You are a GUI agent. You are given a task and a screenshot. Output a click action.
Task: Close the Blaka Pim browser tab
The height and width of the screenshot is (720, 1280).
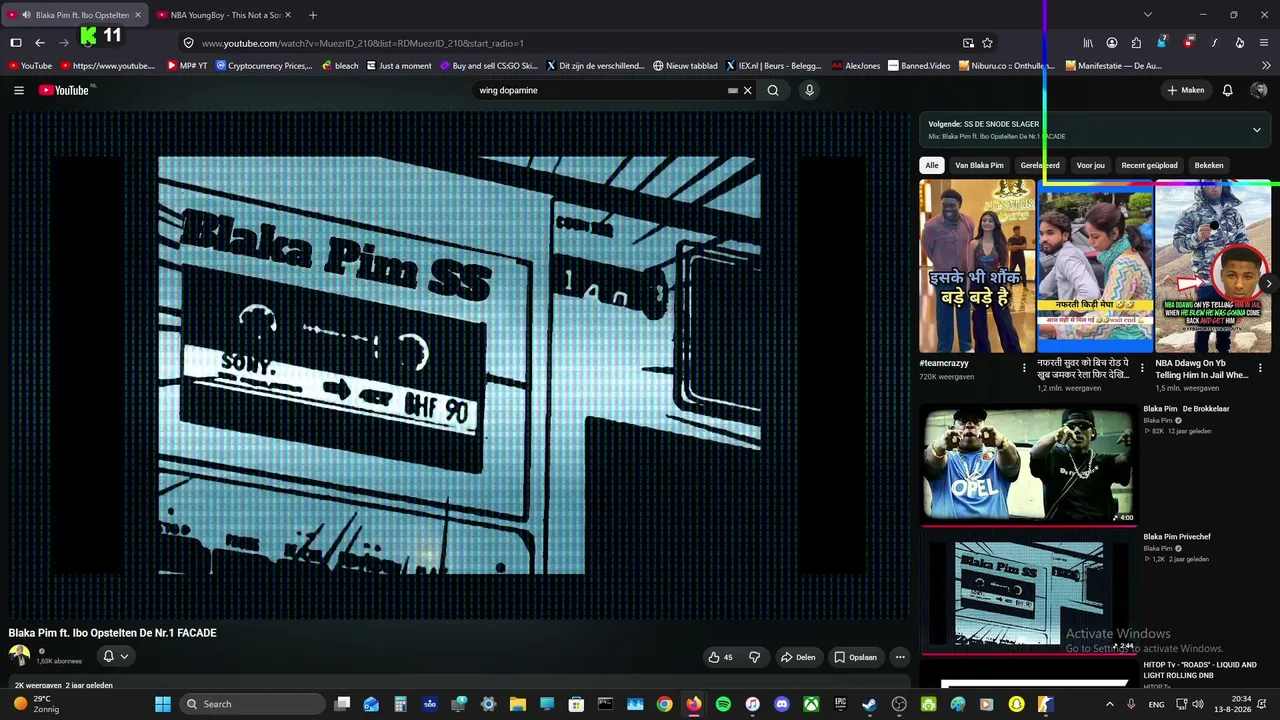(138, 15)
